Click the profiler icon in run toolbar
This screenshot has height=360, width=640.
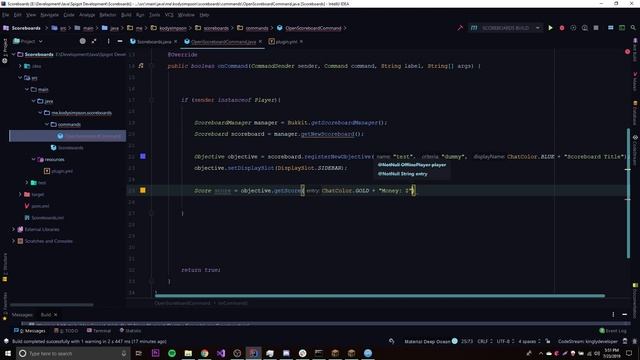(x=584, y=28)
